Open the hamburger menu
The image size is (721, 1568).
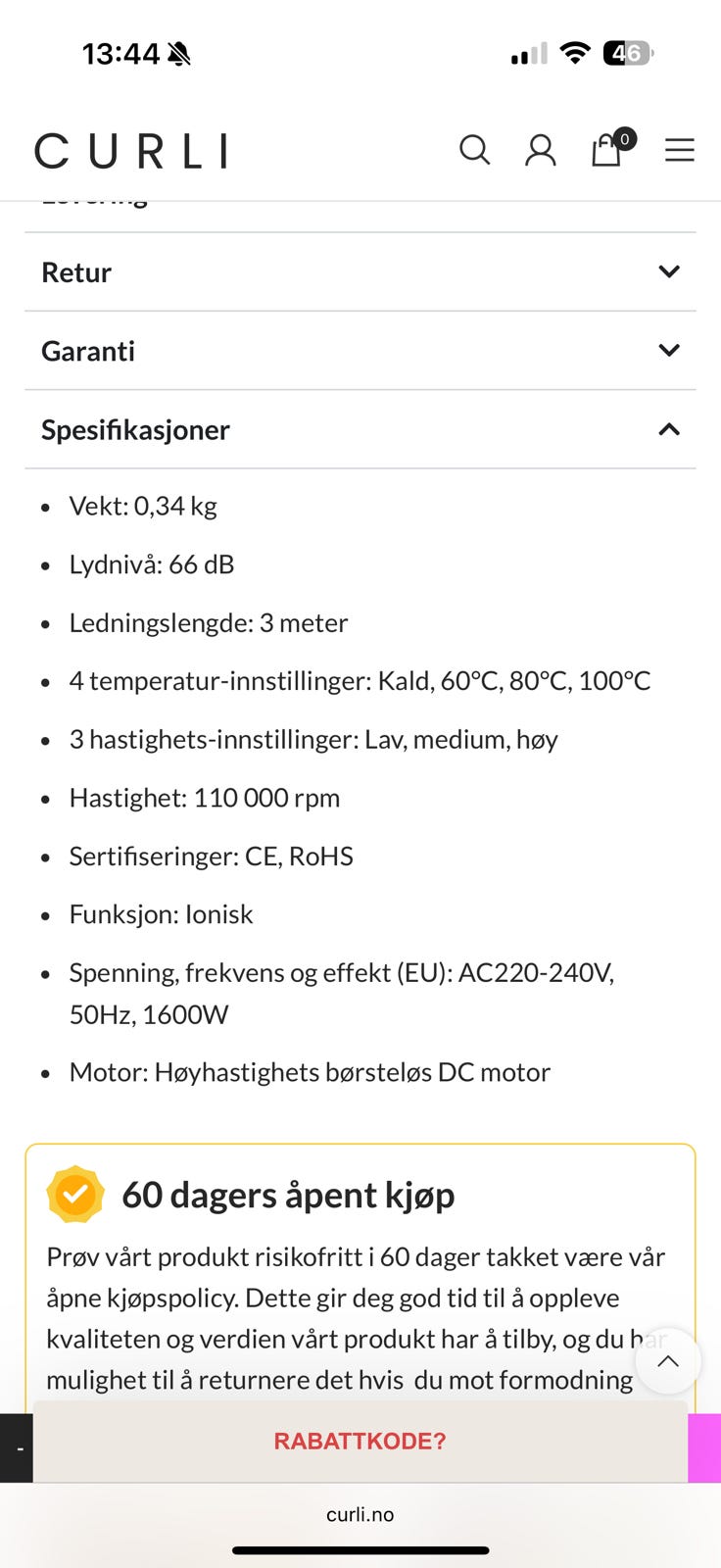679,150
